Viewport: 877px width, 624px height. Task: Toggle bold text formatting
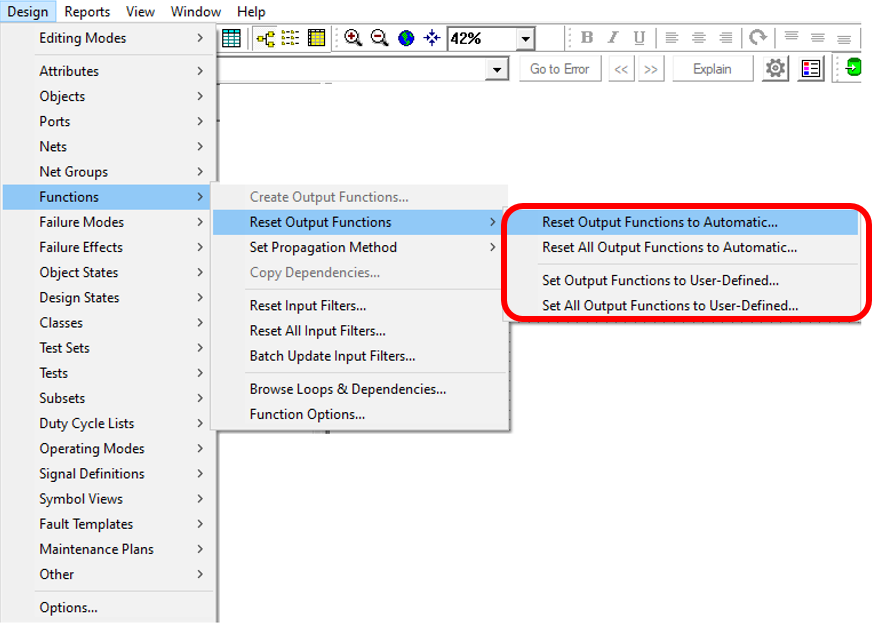click(587, 37)
